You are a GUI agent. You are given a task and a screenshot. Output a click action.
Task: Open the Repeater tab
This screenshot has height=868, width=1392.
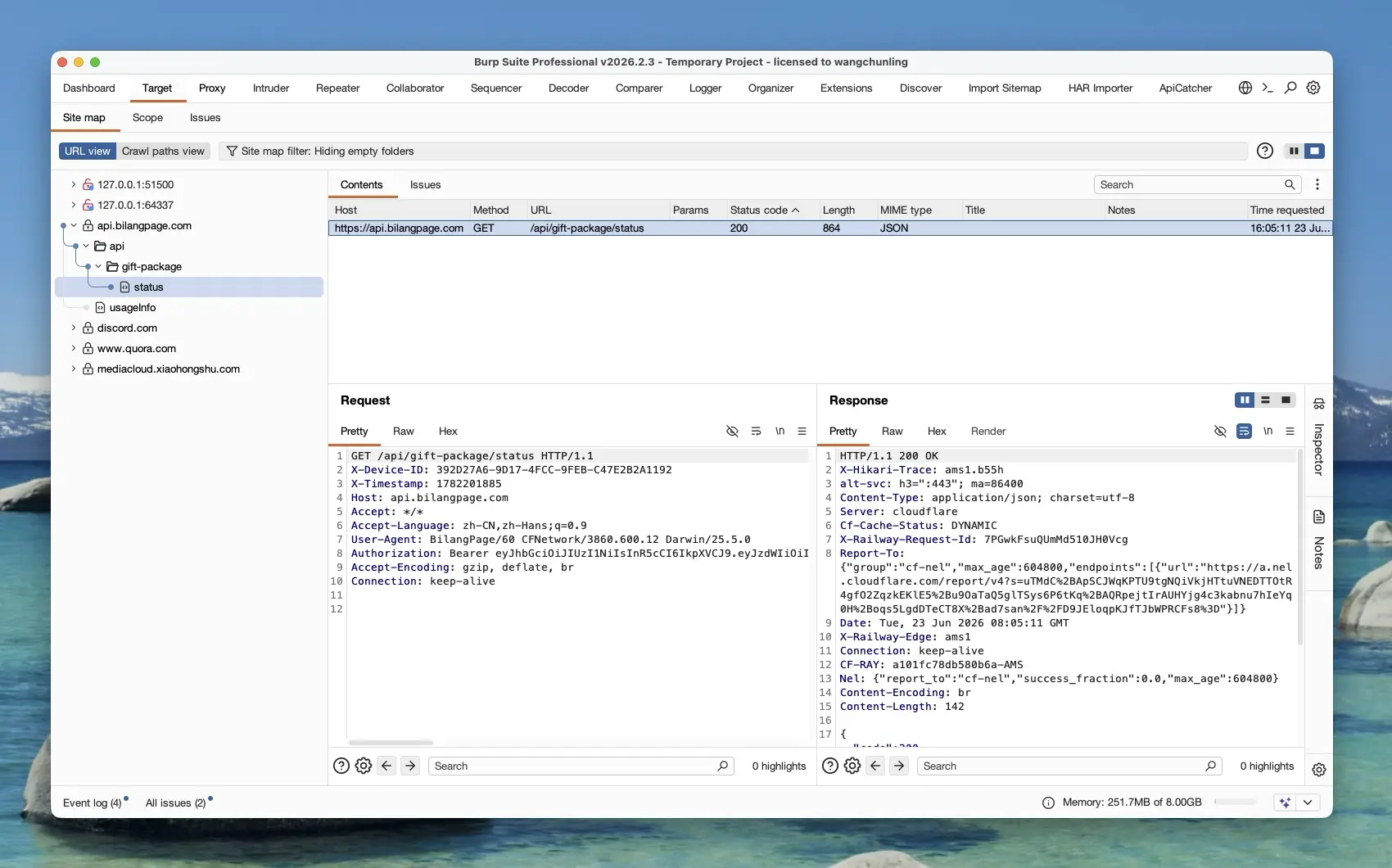(337, 88)
